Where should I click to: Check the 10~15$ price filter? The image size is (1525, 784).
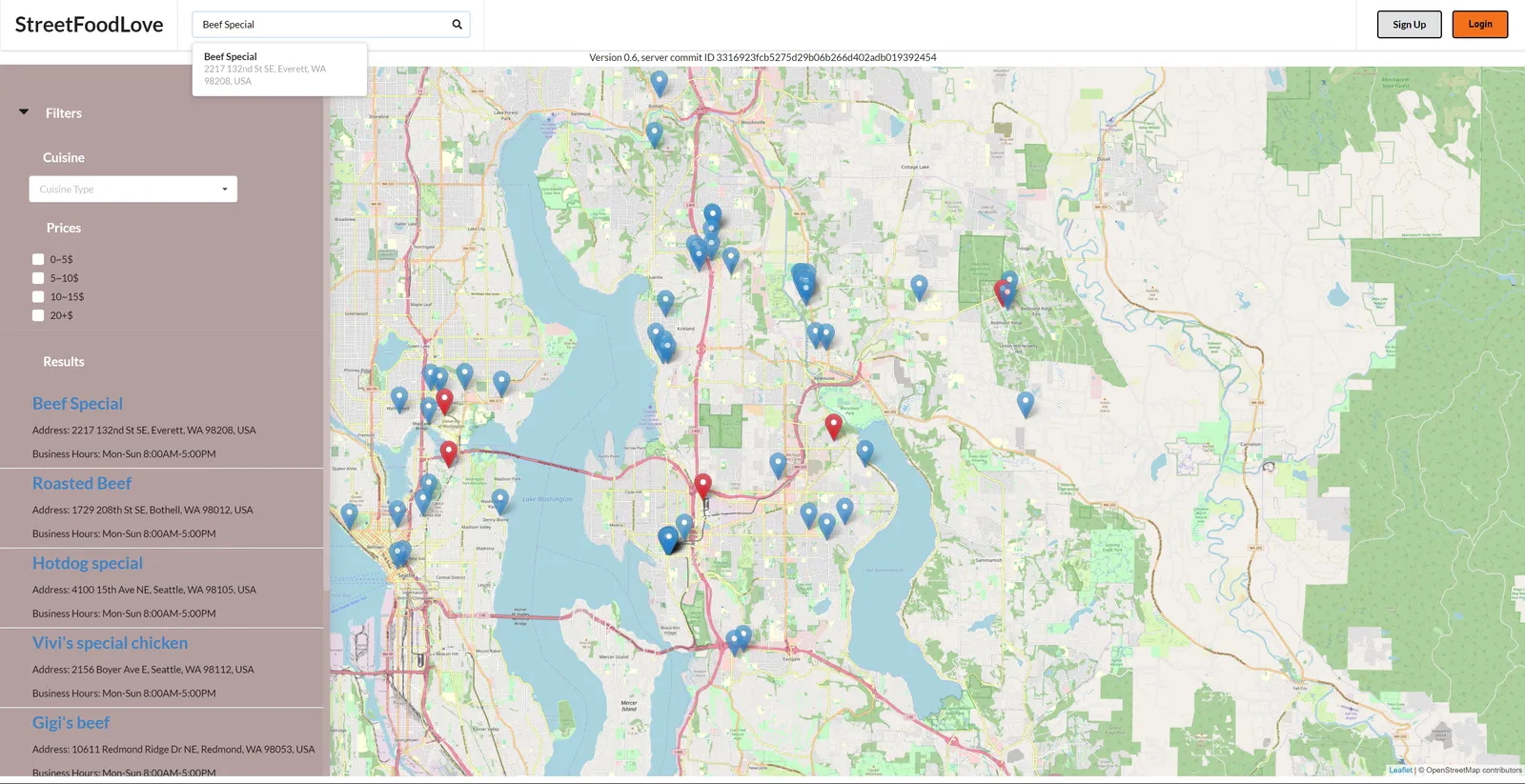(38, 296)
